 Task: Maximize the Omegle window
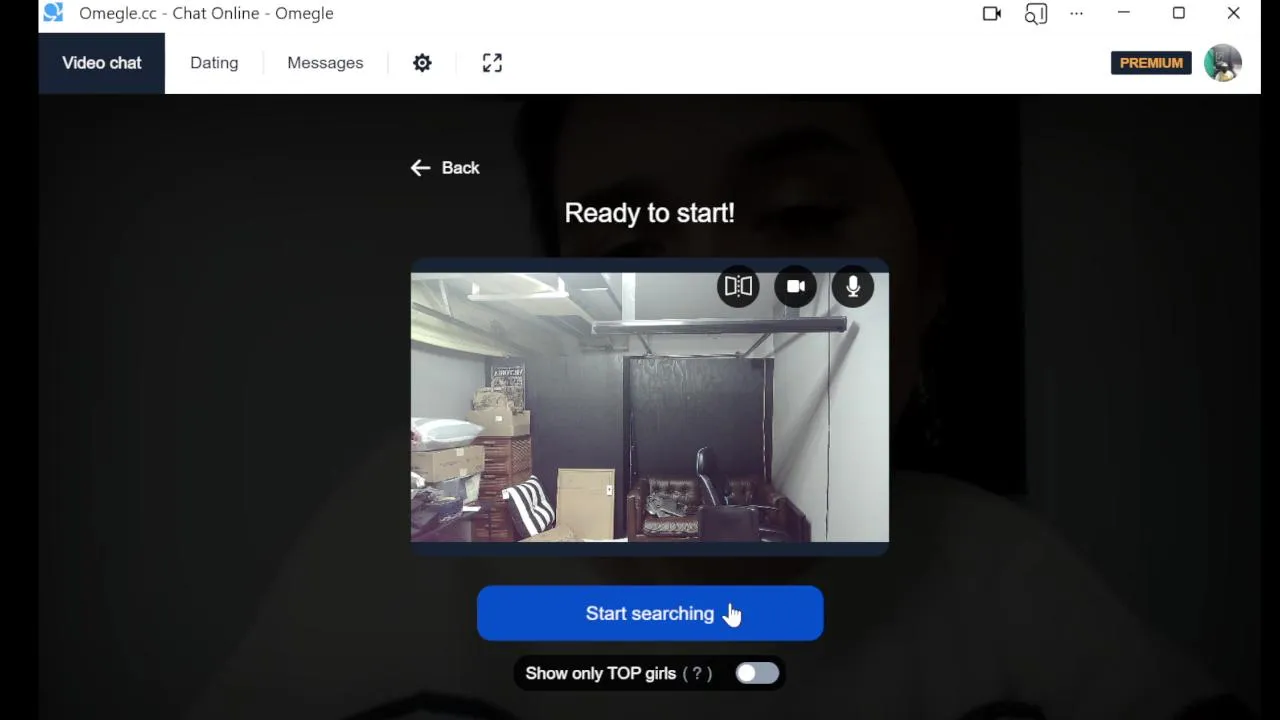[x=1179, y=13]
